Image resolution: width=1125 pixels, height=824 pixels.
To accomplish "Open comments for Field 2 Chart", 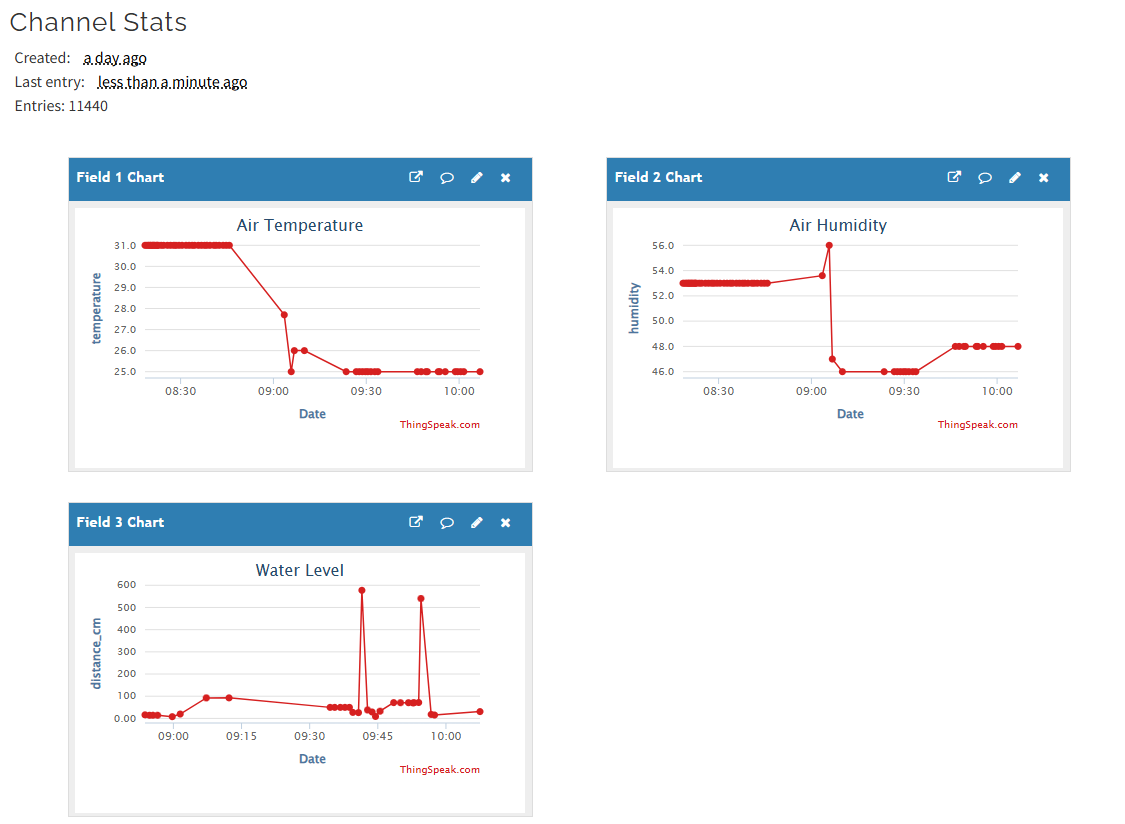I will pyautogui.click(x=984, y=178).
